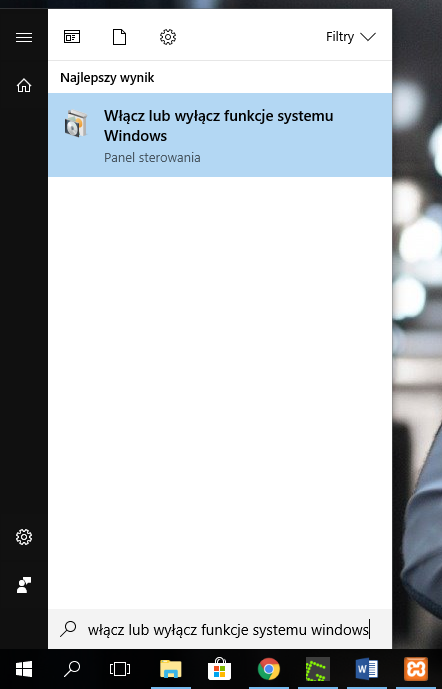The image size is (442, 689).
Task: Click the taskbar search magnifier
Action: (72, 669)
